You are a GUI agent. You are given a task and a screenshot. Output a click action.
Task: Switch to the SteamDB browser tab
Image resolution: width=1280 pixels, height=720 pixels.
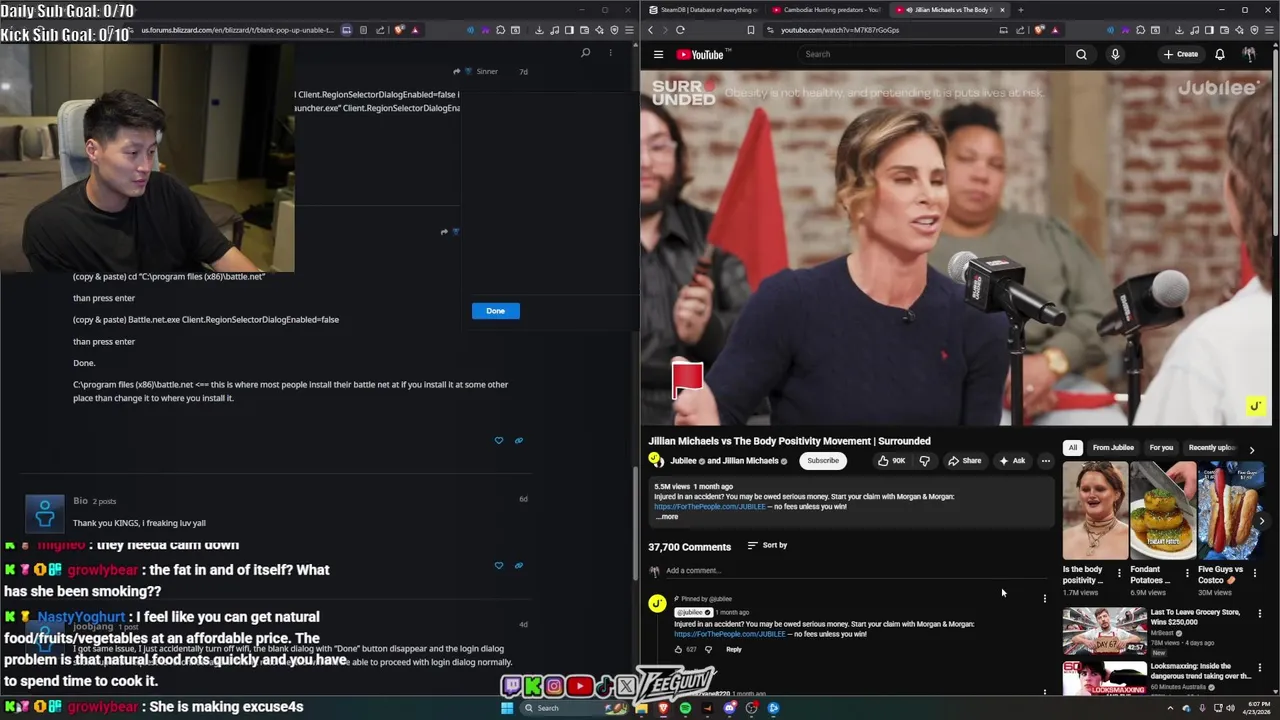pos(703,10)
